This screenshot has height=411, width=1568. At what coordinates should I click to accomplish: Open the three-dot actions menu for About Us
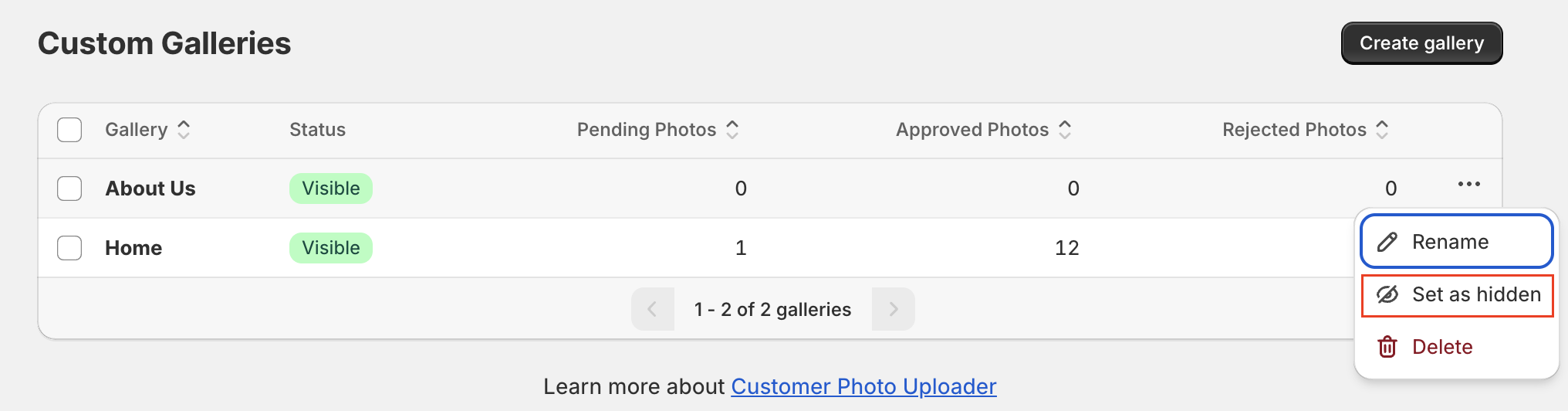[1468, 184]
